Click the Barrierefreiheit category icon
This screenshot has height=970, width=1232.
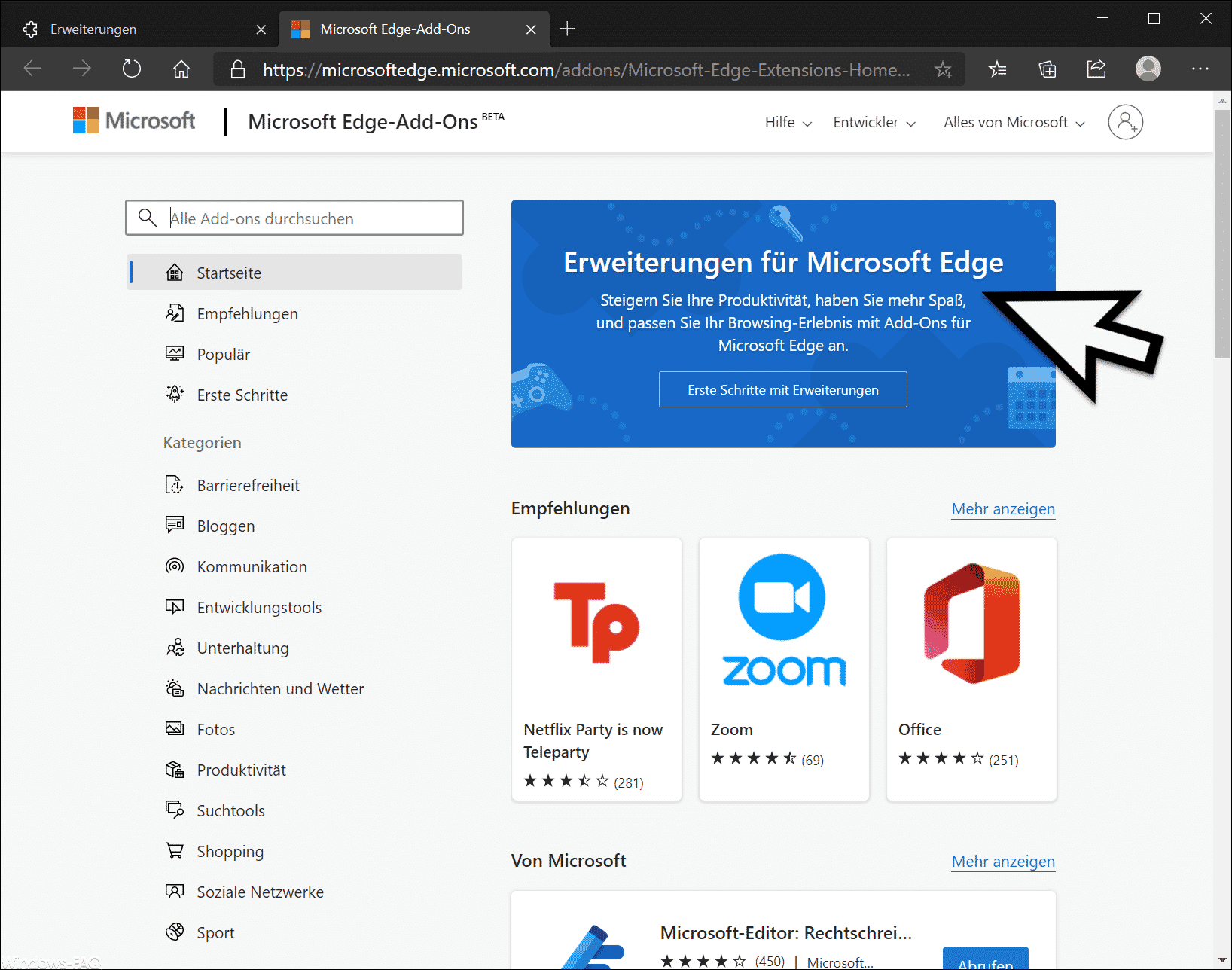(175, 485)
